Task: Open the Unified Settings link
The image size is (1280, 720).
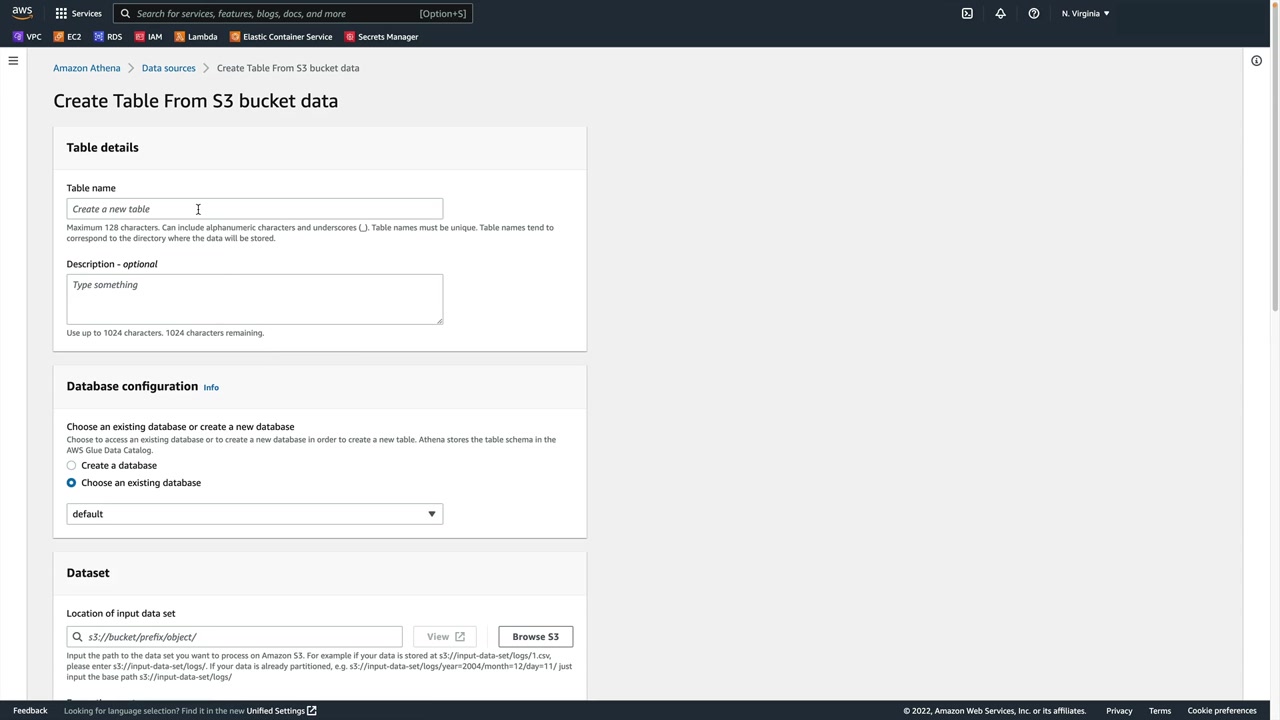Action: point(281,711)
